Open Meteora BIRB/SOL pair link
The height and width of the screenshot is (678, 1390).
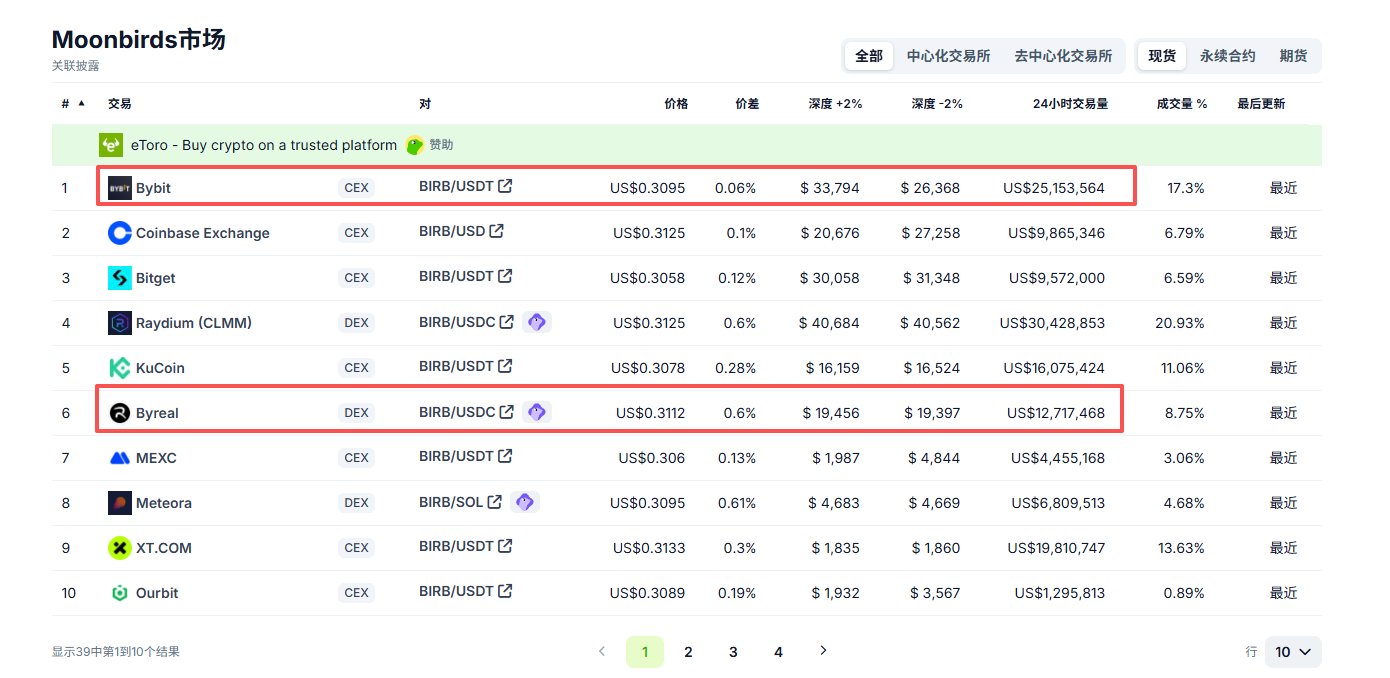[451, 502]
